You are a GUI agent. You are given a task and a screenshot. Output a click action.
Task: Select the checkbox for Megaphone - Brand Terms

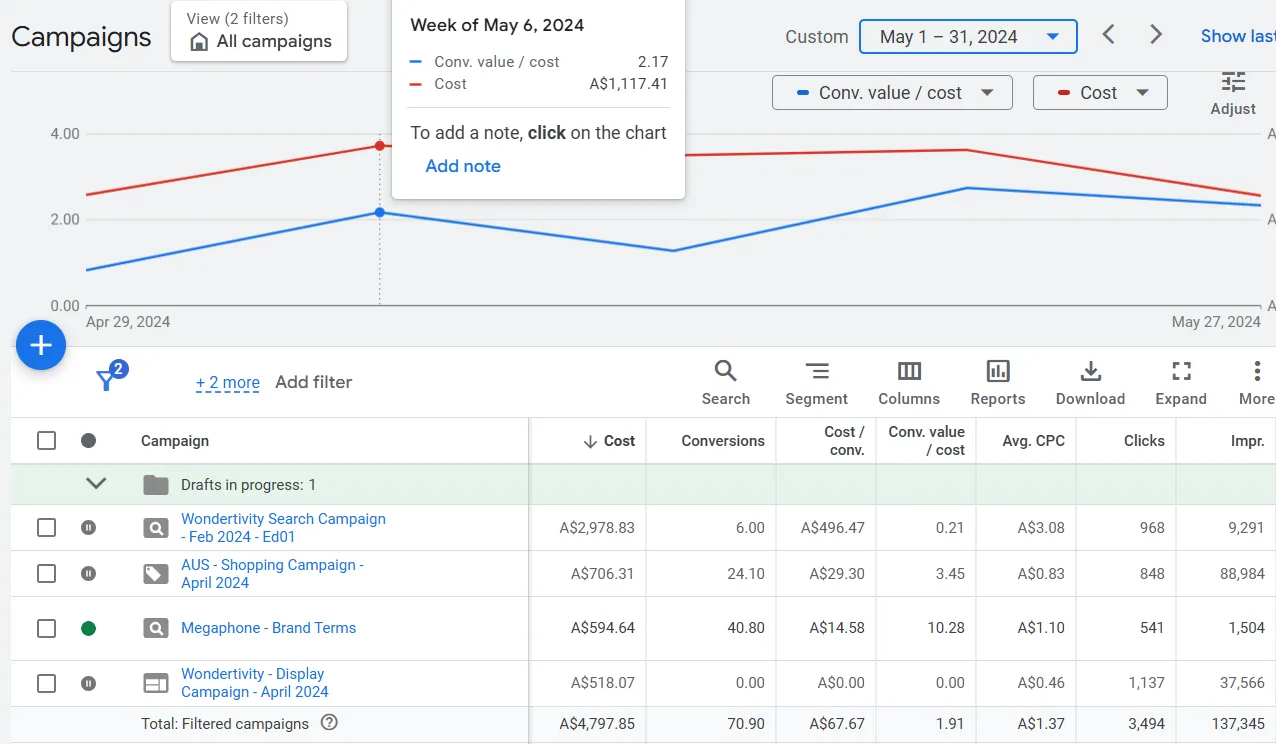[46, 628]
